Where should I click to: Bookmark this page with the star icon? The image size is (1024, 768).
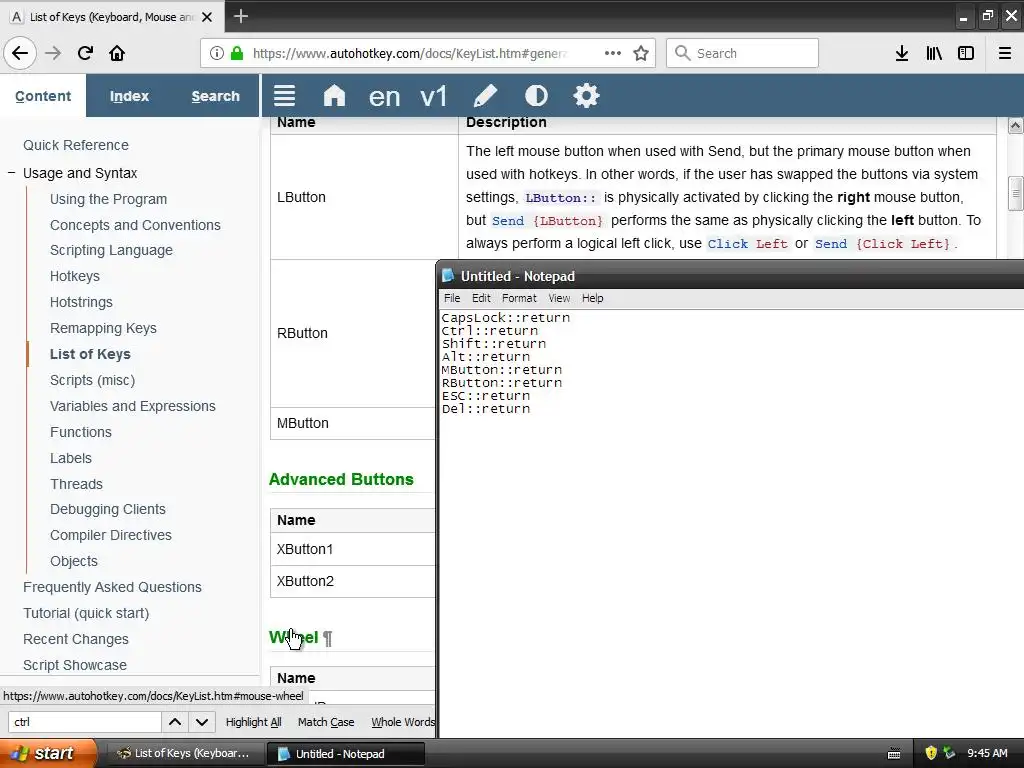click(x=641, y=53)
